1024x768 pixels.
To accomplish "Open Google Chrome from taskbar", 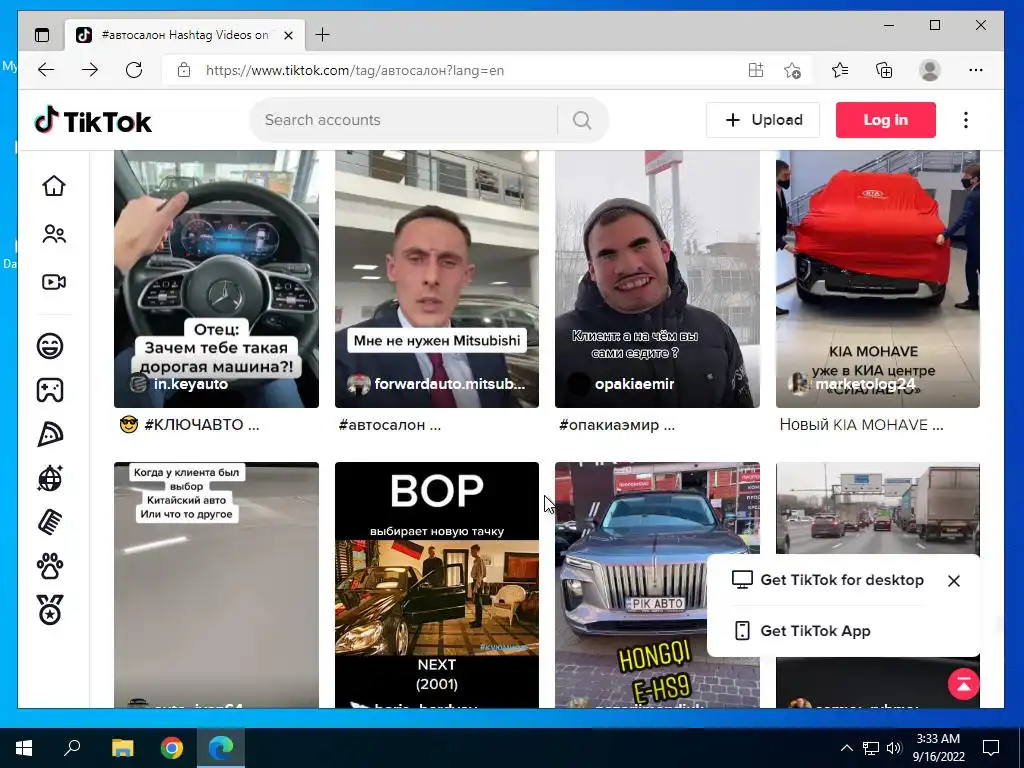I will [172, 748].
